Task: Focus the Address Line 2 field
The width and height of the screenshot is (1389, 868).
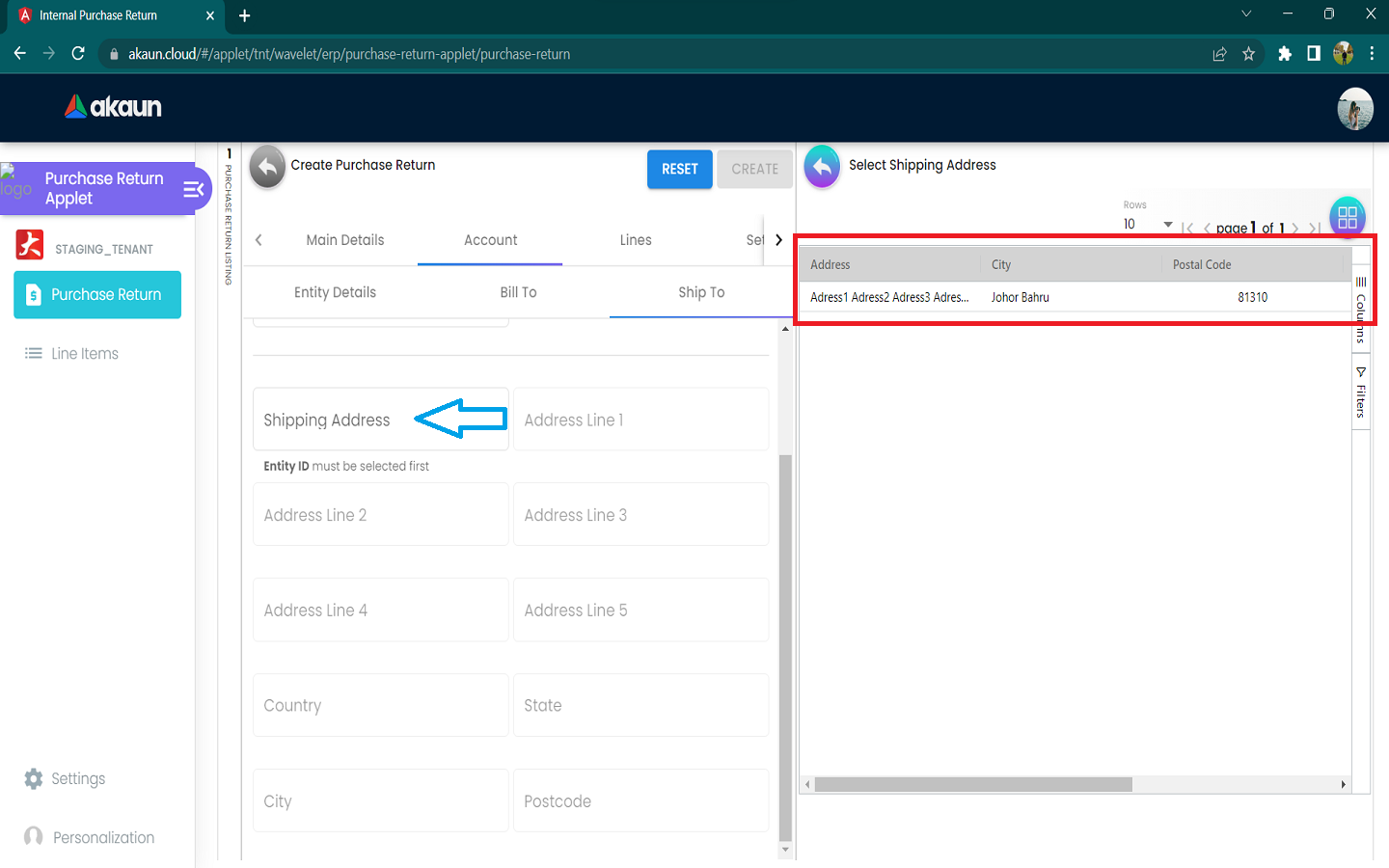Action: pos(380,515)
